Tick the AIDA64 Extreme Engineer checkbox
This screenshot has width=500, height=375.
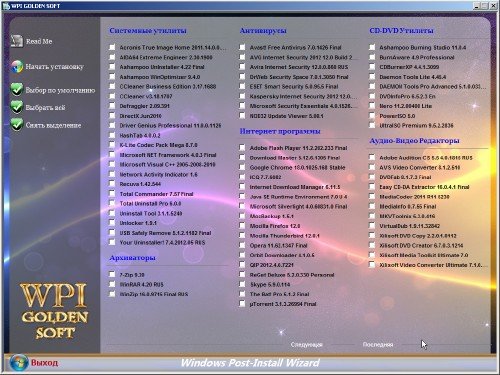click(x=112, y=57)
